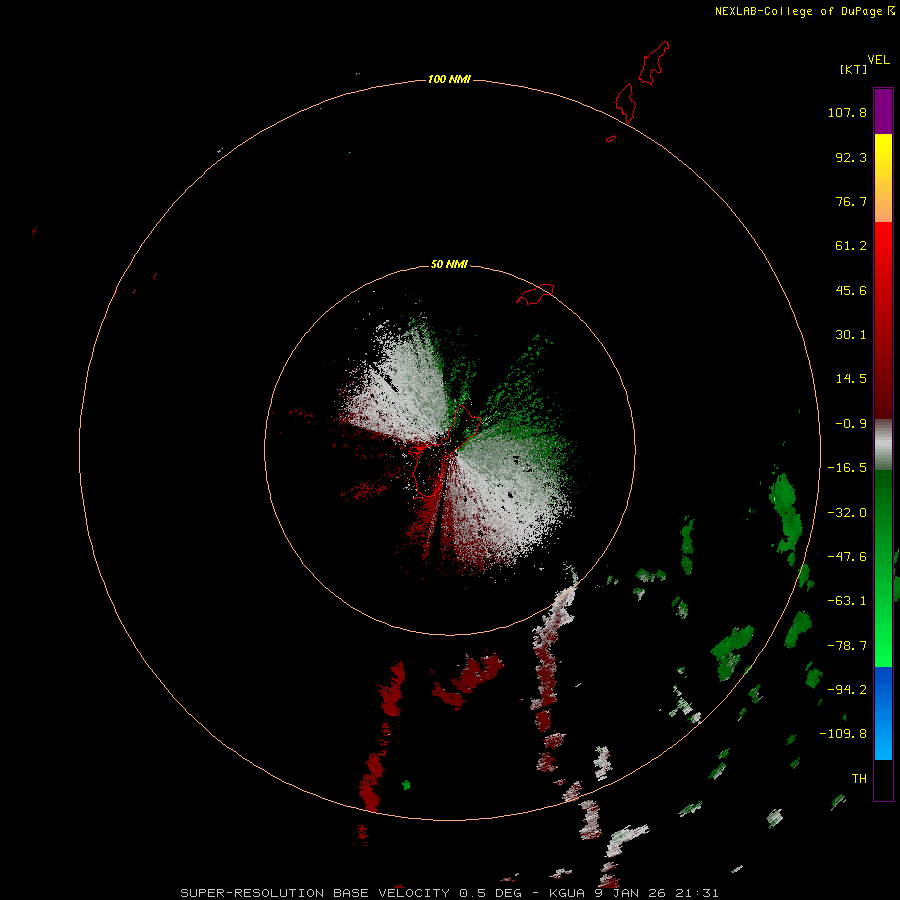Click the -109.8 velocity scale value
900x900 pixels.
pos(843,734)
